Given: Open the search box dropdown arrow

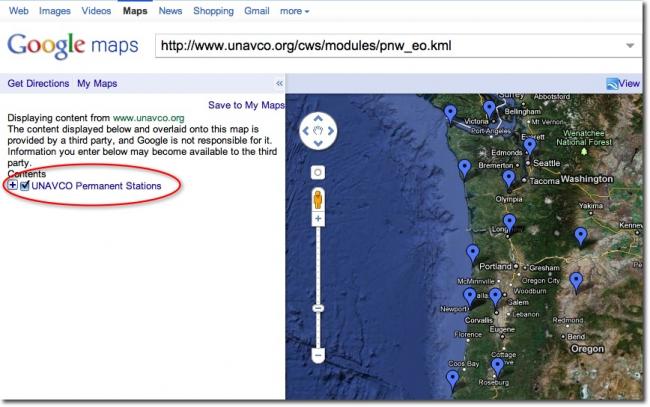Looking at the screenshot, I should coord(629,45).
